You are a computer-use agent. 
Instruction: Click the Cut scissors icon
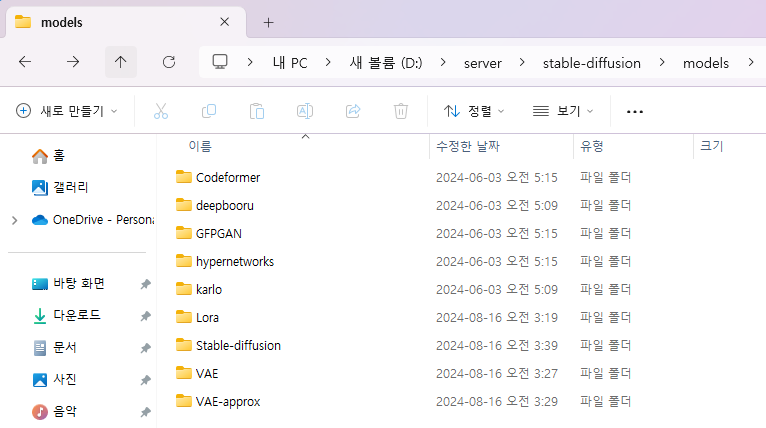coord(161,111)
